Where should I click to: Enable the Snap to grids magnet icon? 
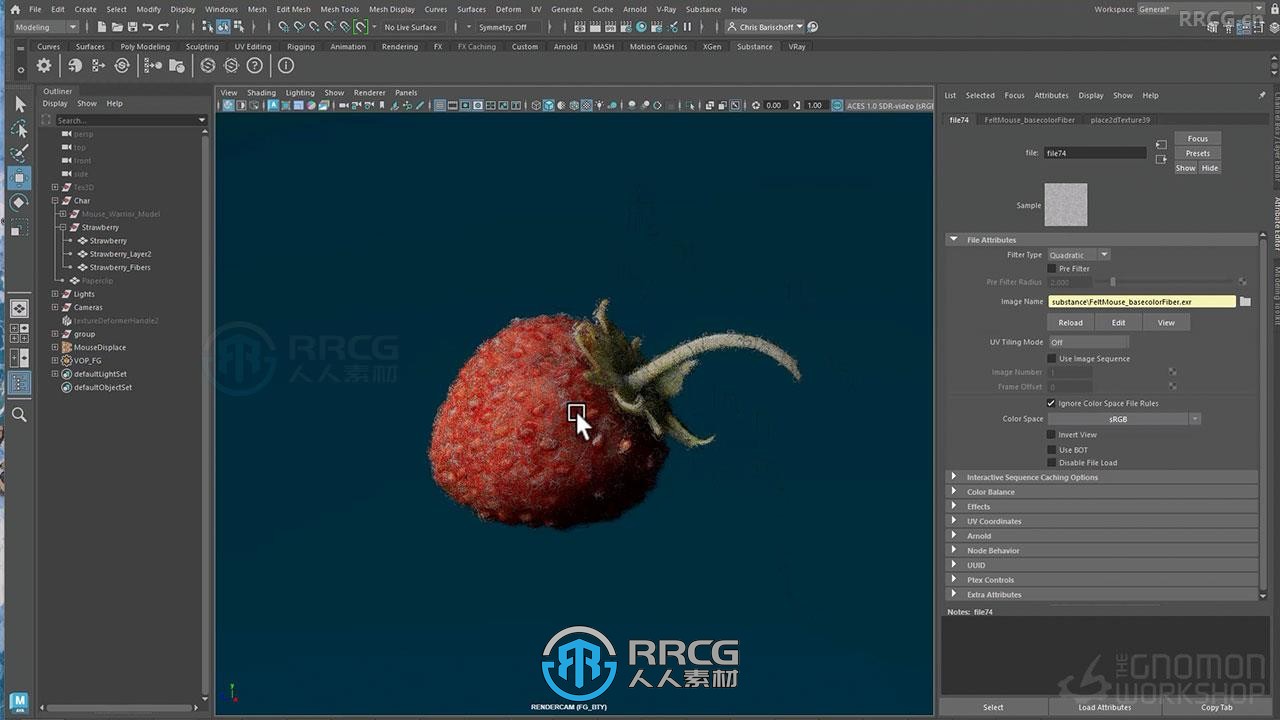[x=284, y=27]
